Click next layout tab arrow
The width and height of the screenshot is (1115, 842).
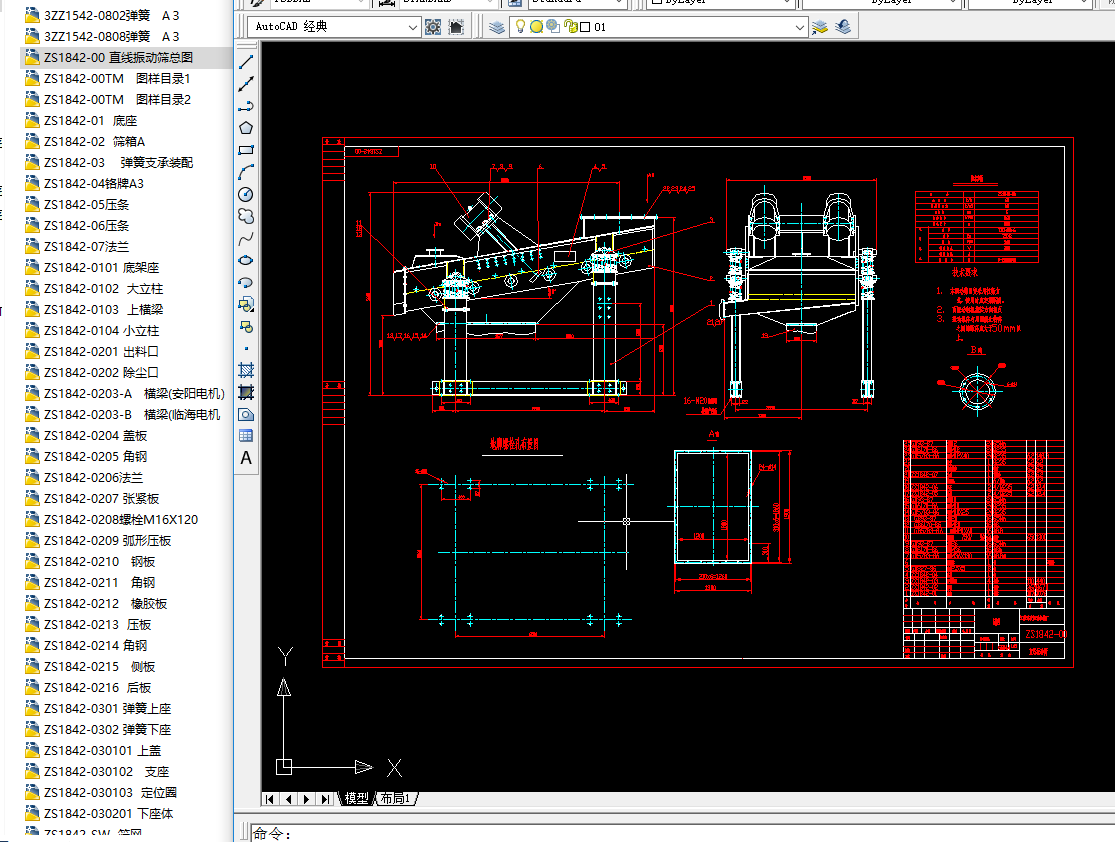pos(306,799)
